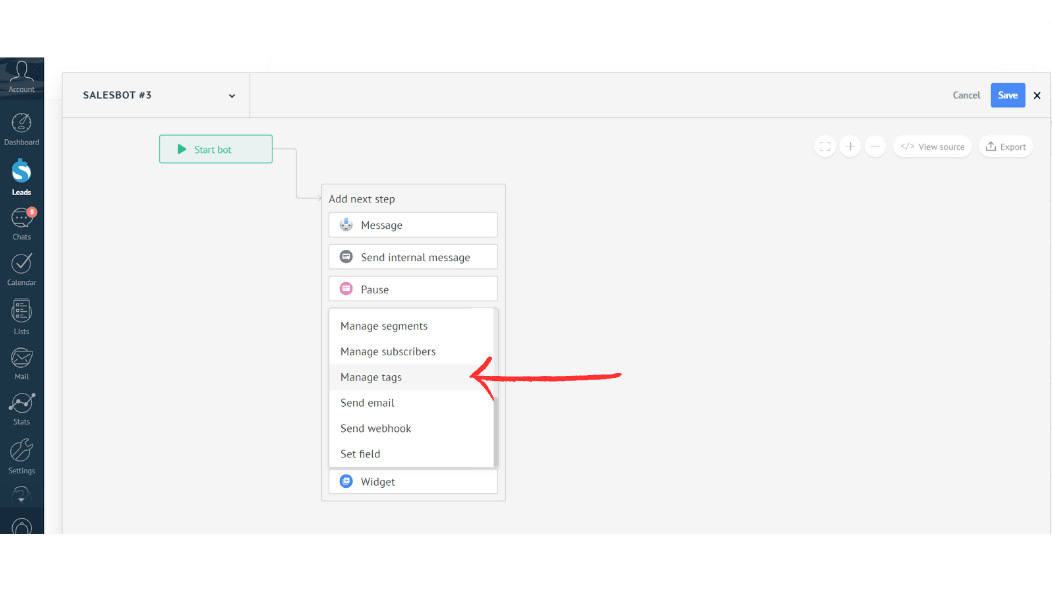The height and width of the screenshot is (593, 1052).
Task: Open Chats with notification badge
Action: (x=21, y=223)
